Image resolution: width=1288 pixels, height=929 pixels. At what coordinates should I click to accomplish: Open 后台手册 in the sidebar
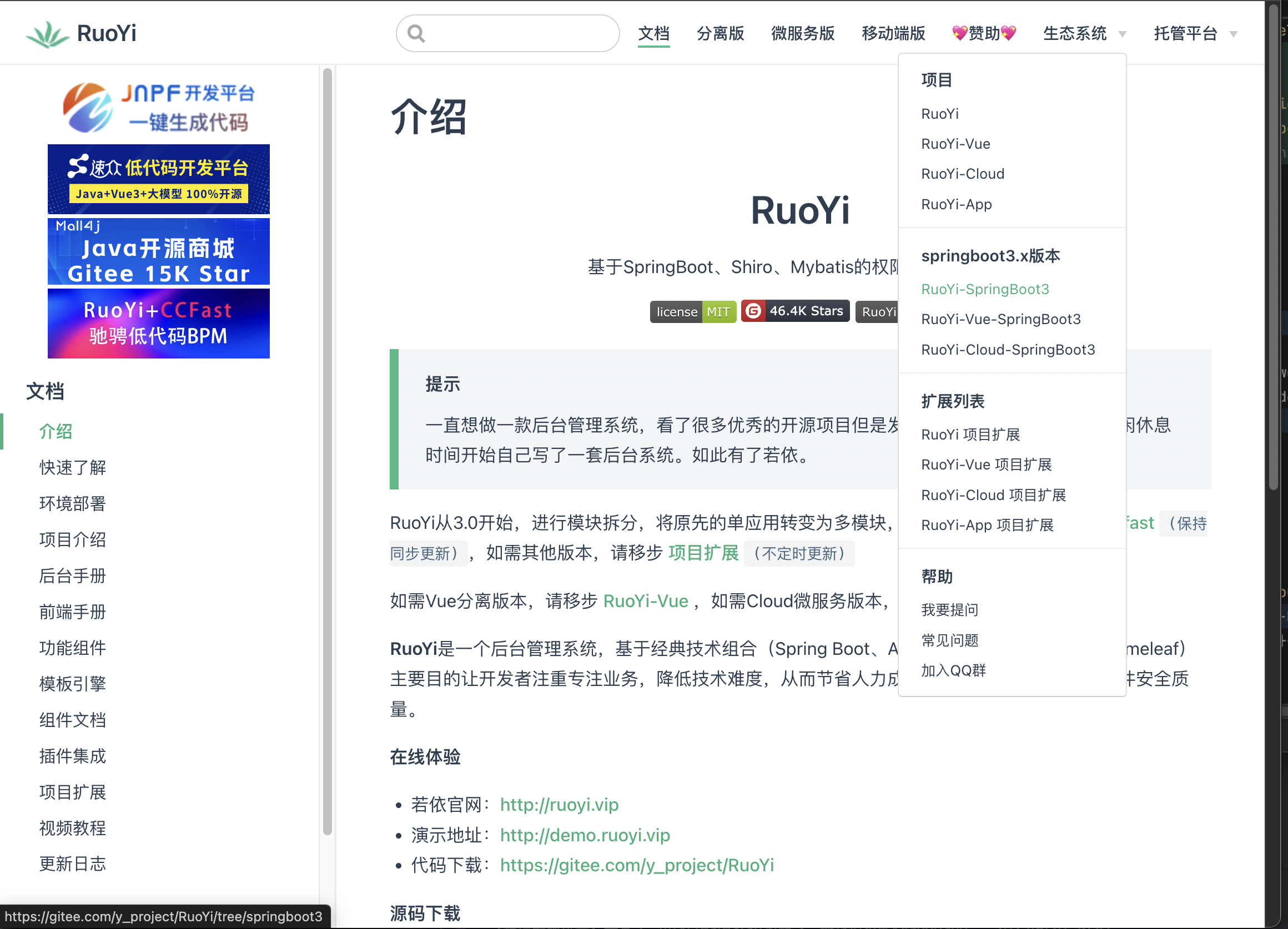click(73, 576)
